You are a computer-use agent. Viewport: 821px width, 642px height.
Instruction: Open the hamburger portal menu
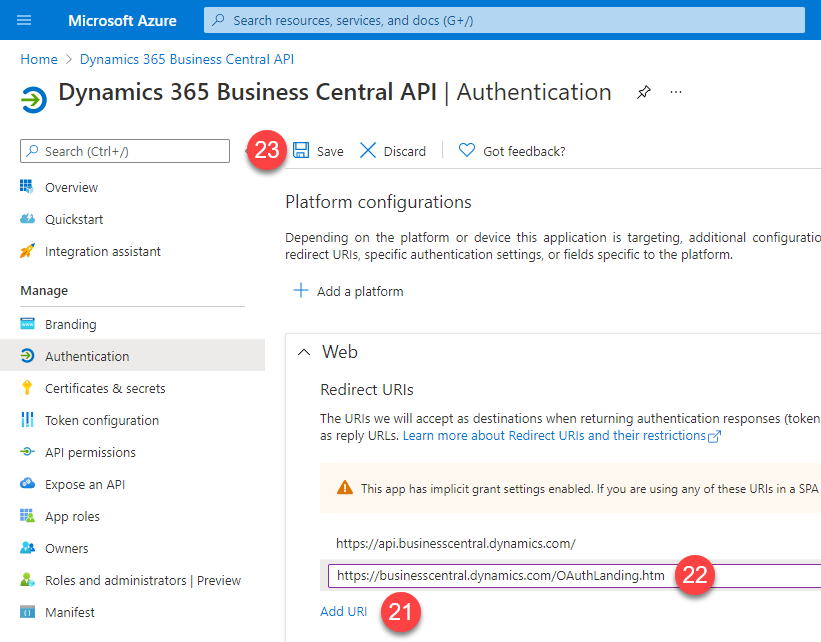pos(24,20)
